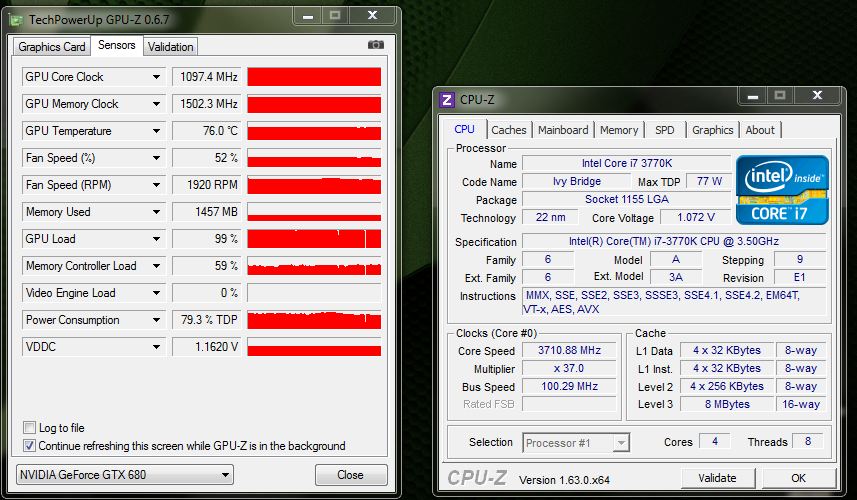Click the Specification i7-3770K CPU @ 3.50GHz field

point(673,241)
